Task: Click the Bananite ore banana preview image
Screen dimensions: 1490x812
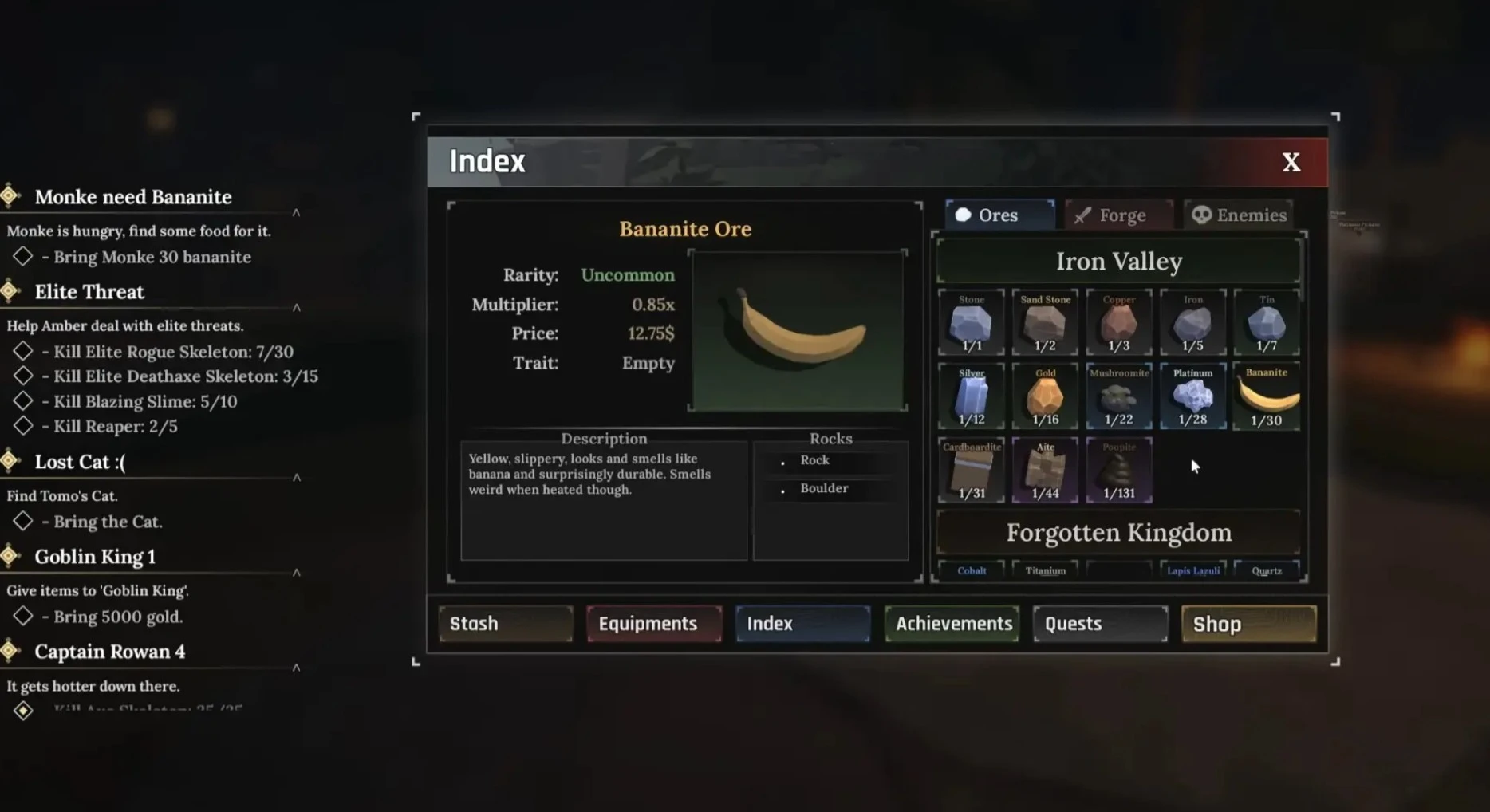Action: pyautogui.click(x=798, y=330)
